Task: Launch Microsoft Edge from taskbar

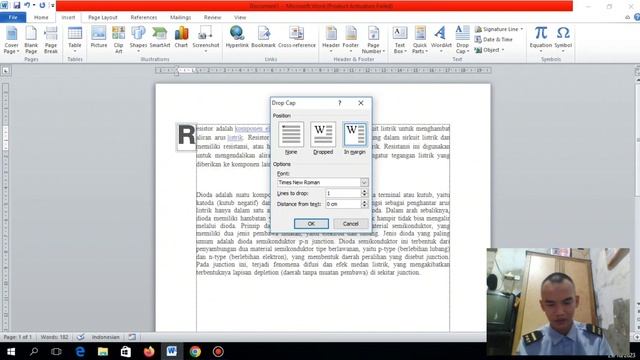Action: click(80, 351)
